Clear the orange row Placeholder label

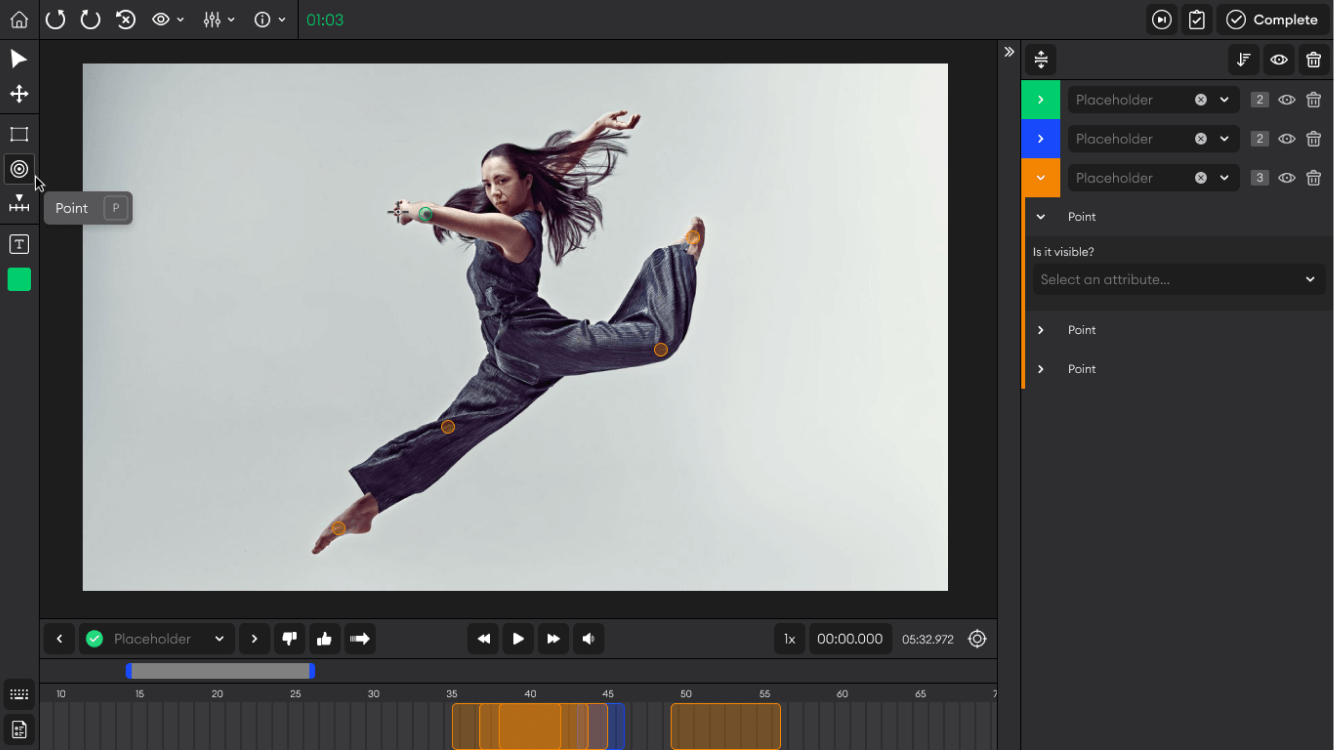[x=1201, y=178]
